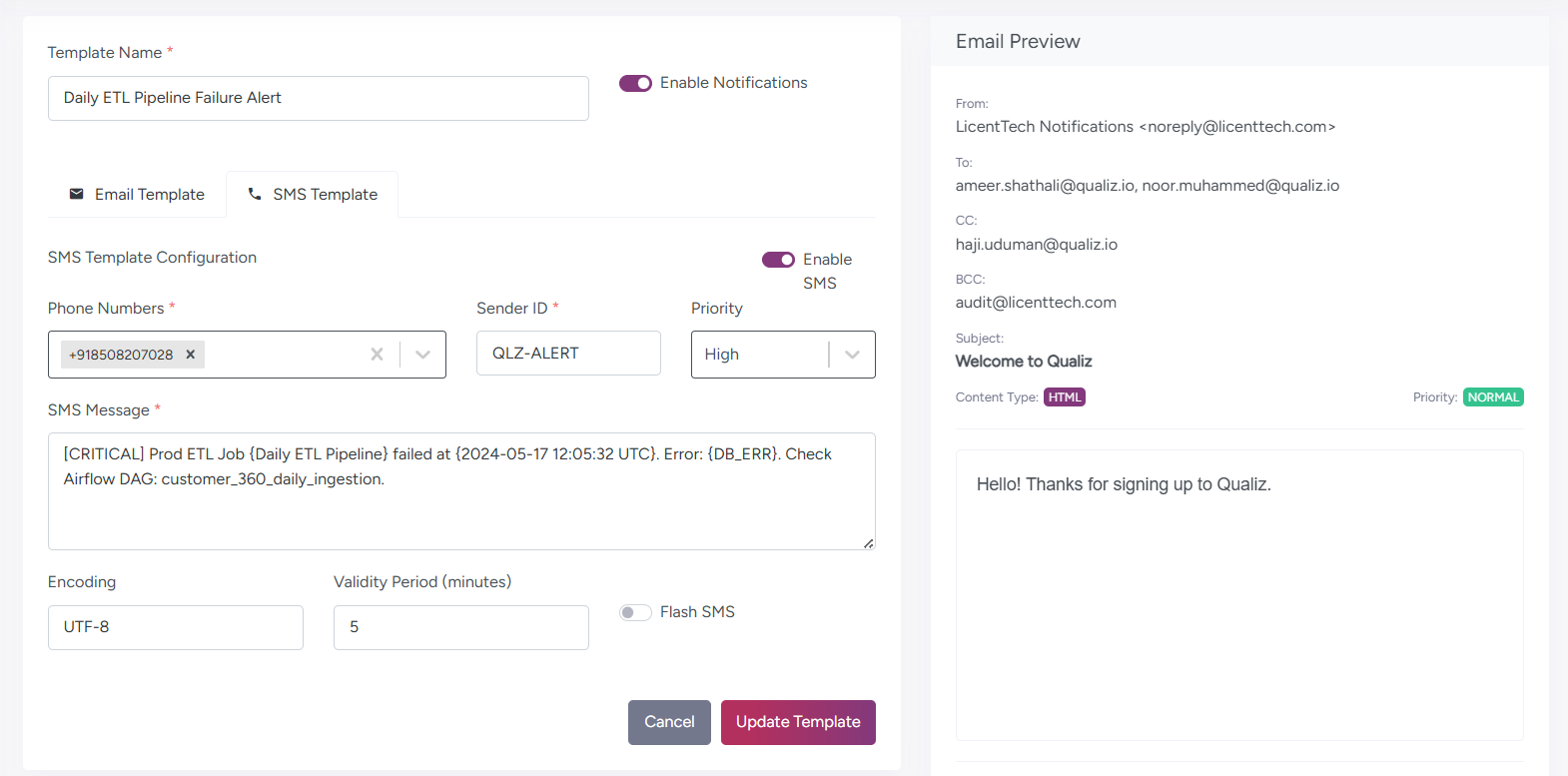This screenshot has height=776, width=1568.
Task: Switch to the Email Template tab
Action: (137, 194)
